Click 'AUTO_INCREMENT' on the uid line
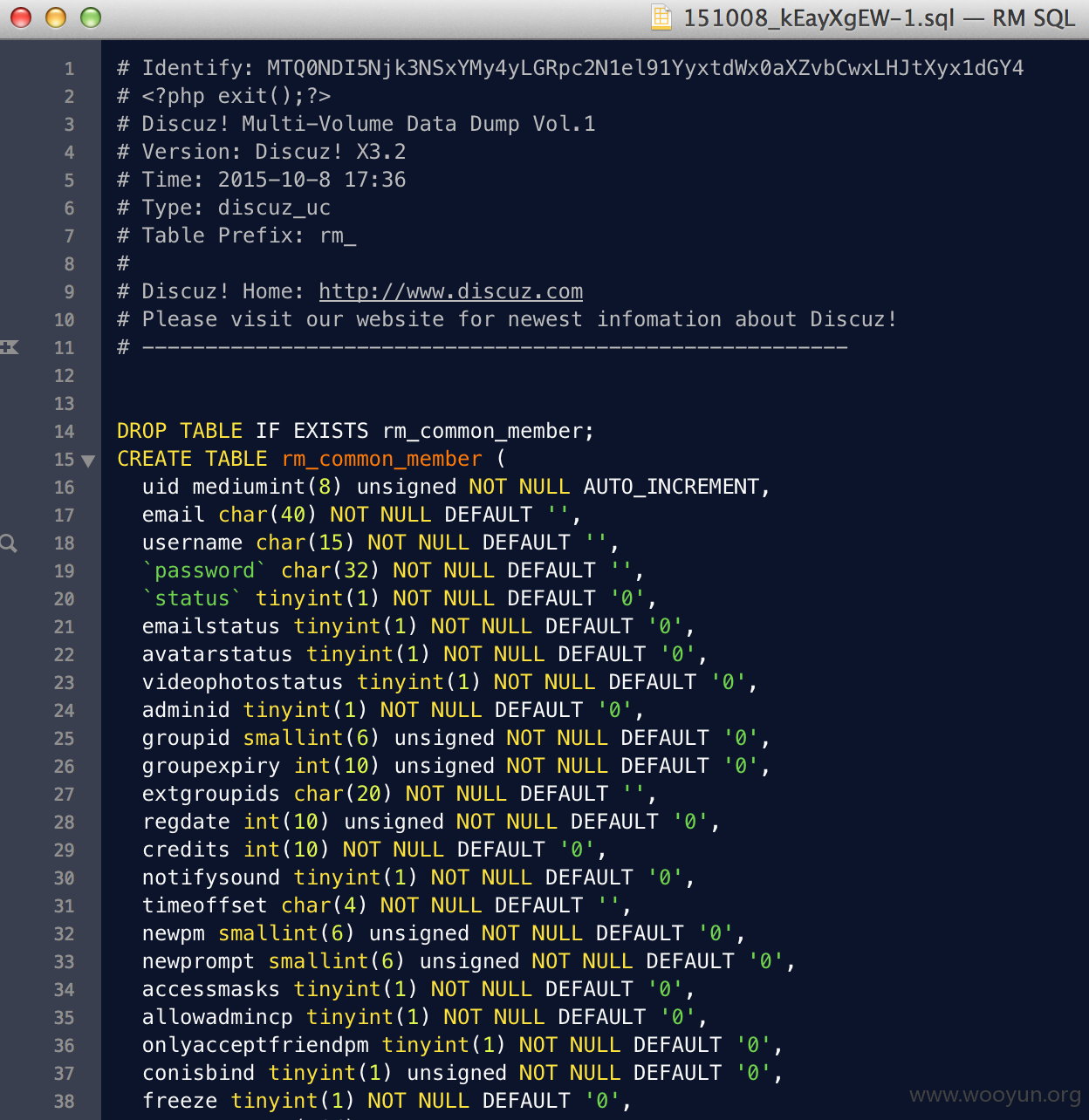Screen dimensions: 1089x1120 (671, 487)
